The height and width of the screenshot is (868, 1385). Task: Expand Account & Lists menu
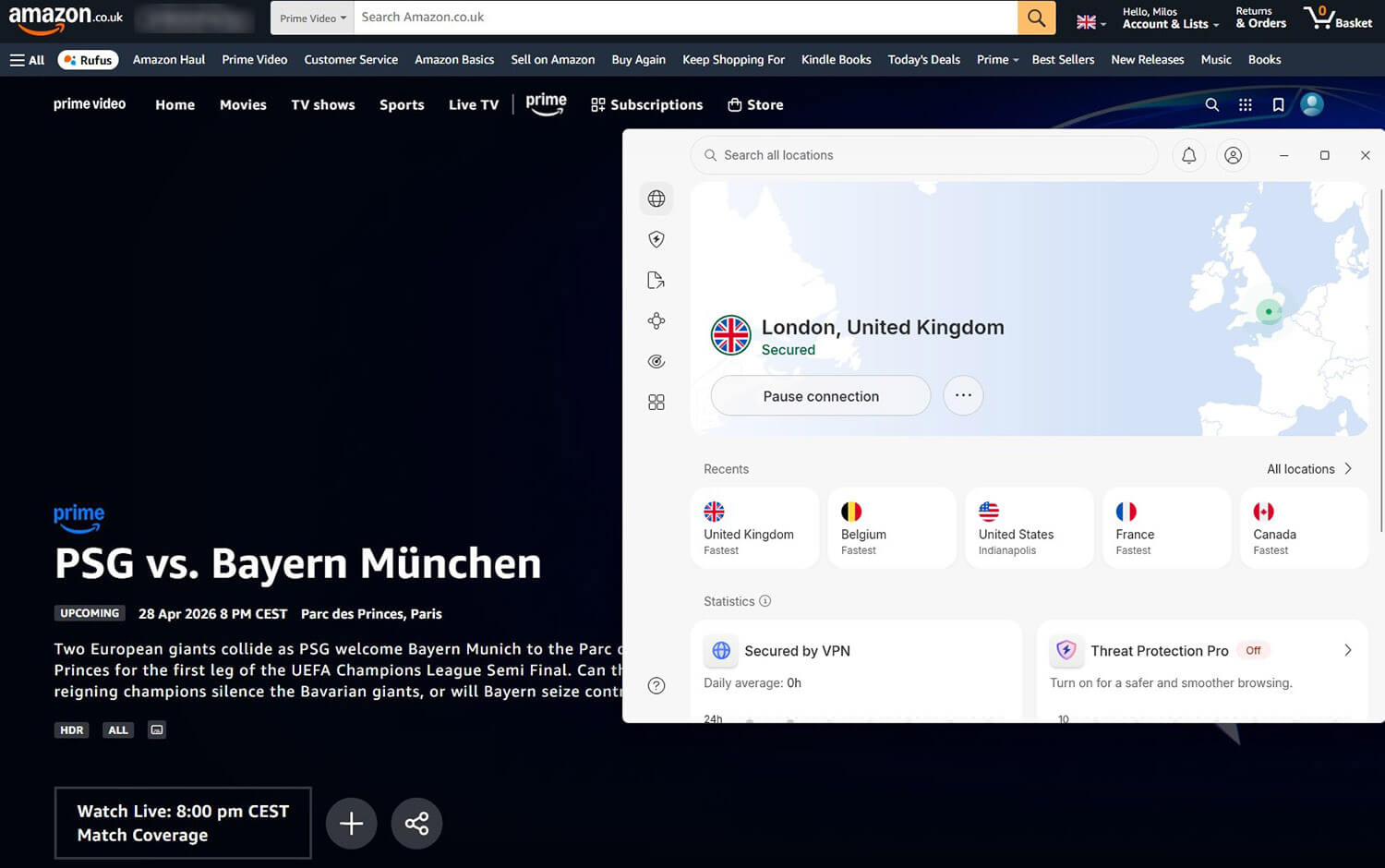point(1170,18)
